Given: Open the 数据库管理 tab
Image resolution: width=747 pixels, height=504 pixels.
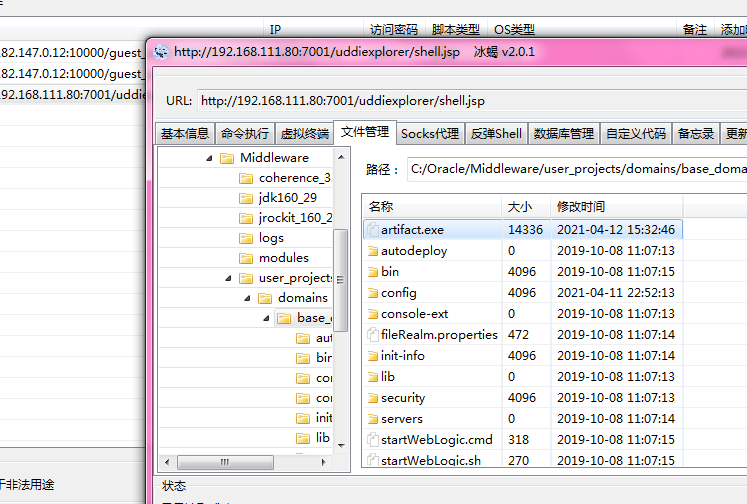Looking at the screenshot, I should (x=564, y=133).
